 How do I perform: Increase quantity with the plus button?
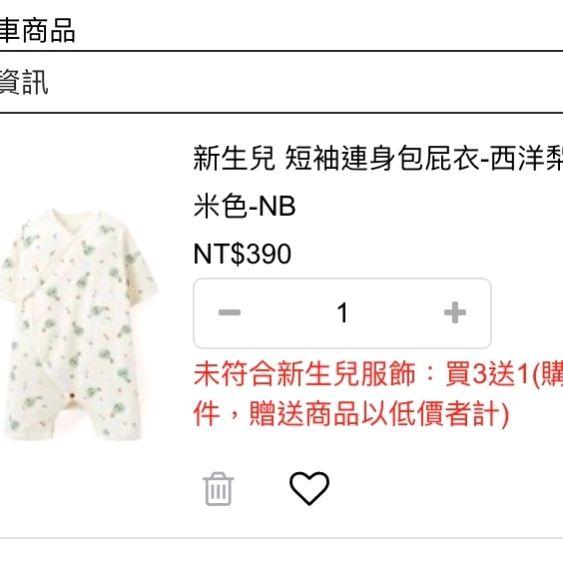point(455,312)
